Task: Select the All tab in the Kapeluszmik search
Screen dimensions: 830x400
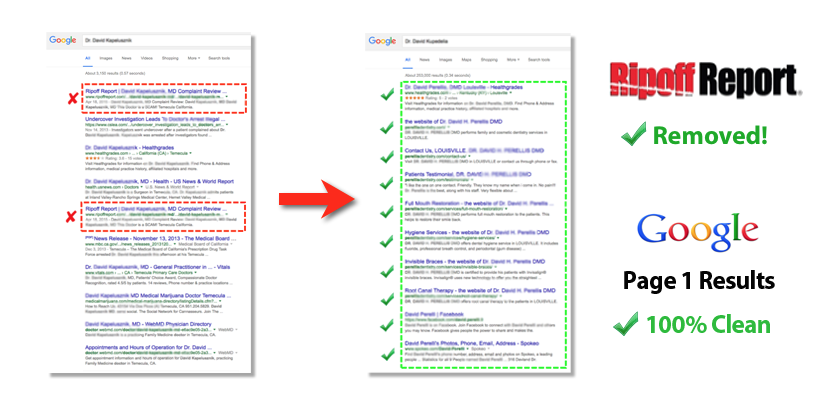Action: coord(88,58)
